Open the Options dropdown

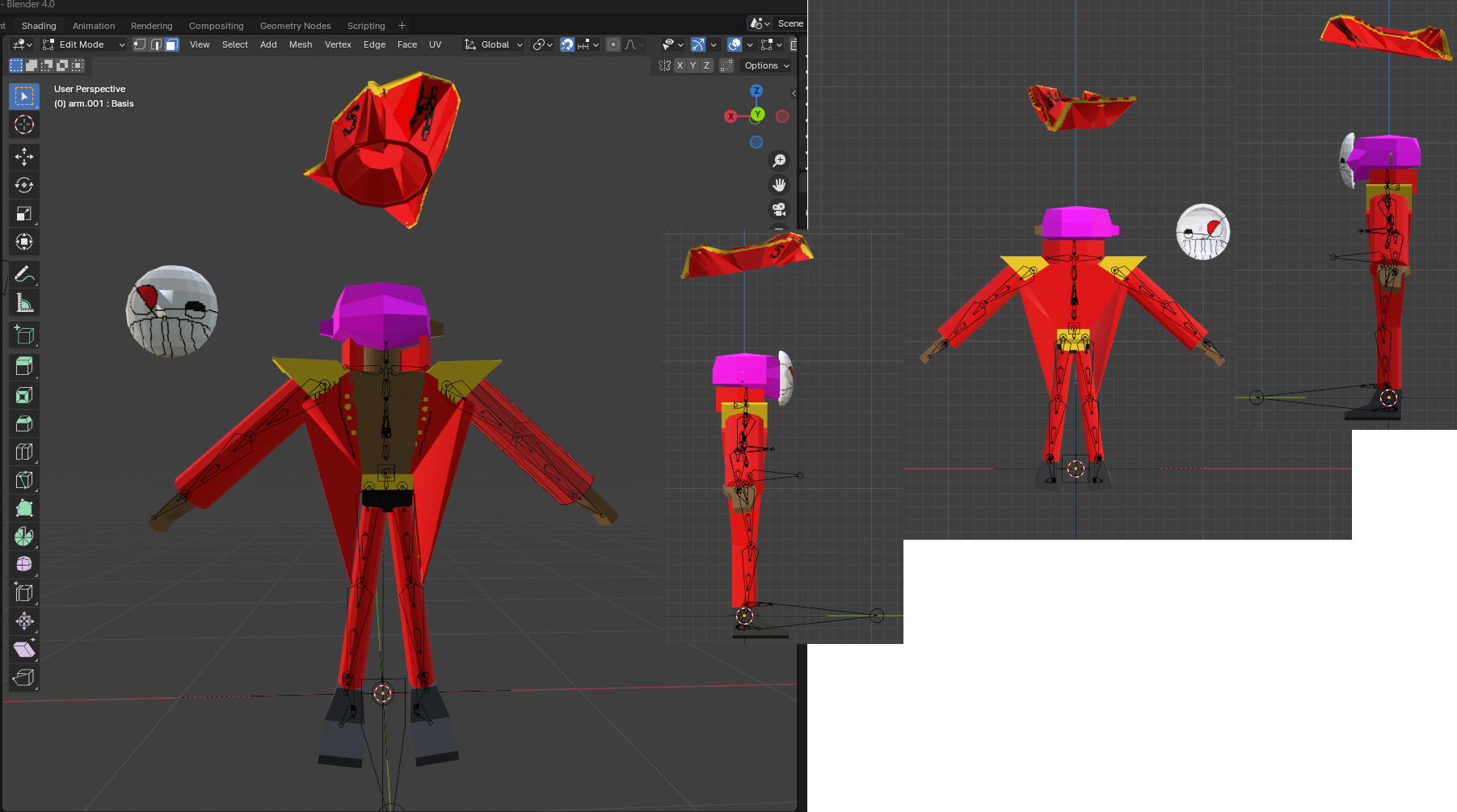click(767, 65)
